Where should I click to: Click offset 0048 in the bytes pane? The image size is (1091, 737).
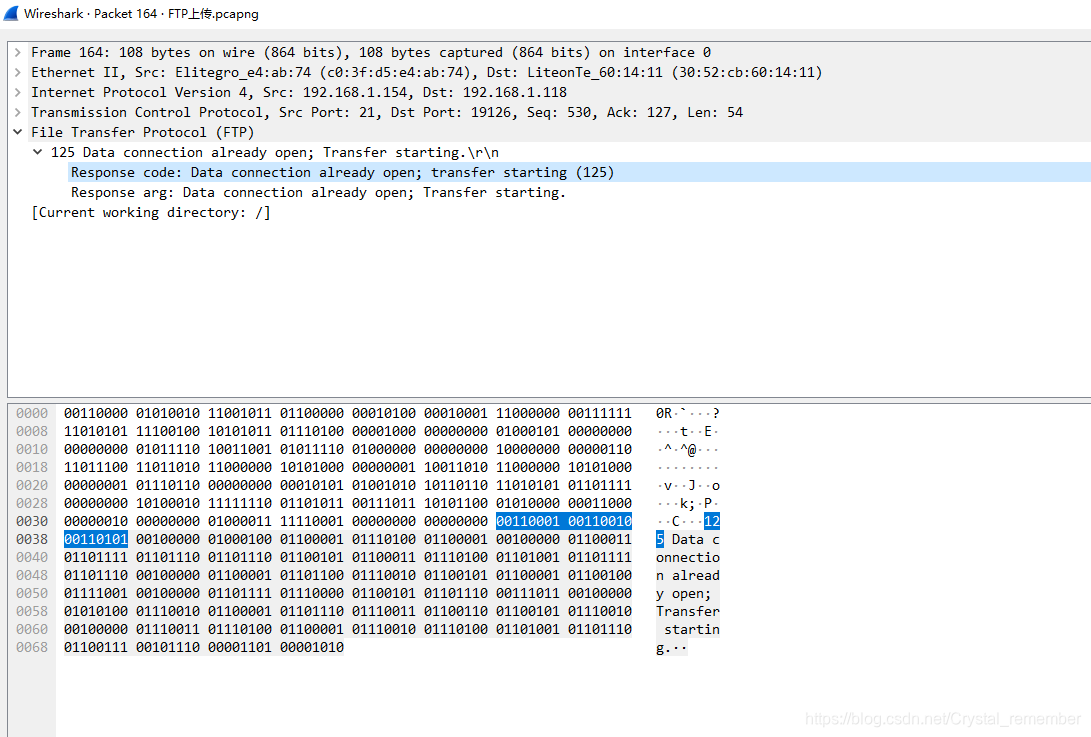click(x=32, y=576)
